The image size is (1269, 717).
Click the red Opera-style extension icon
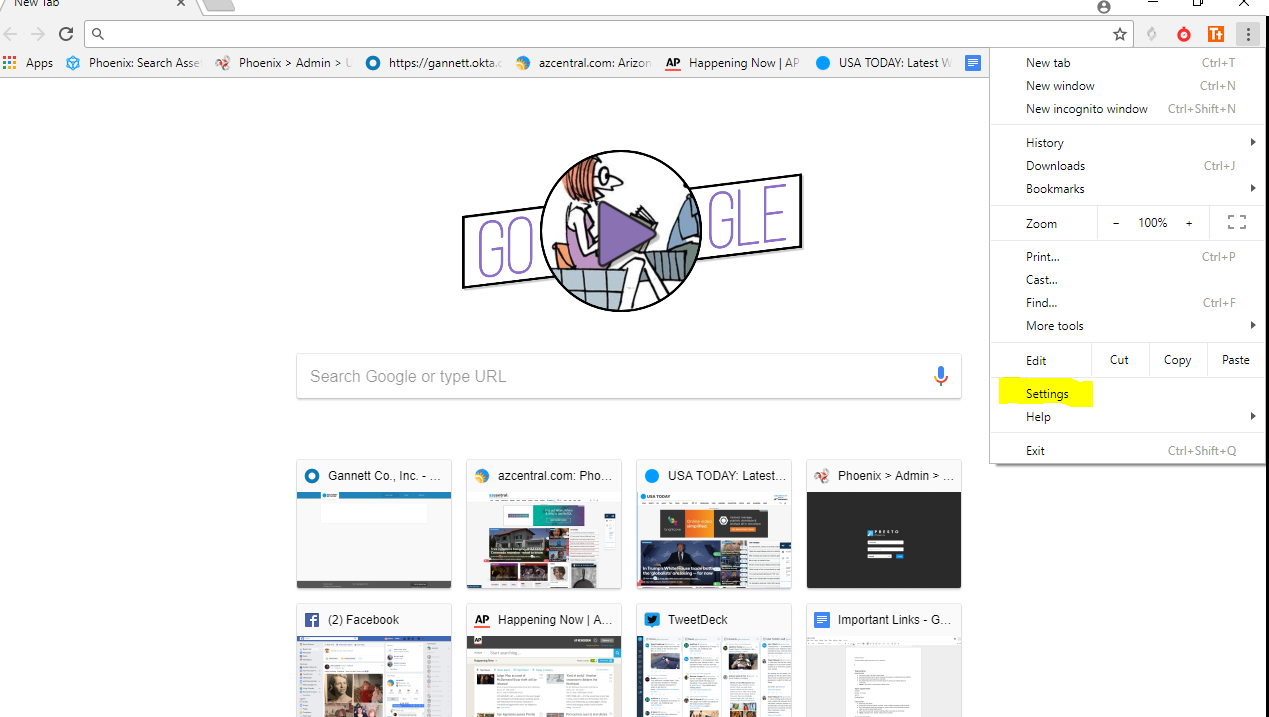[x=1184, y=34]
